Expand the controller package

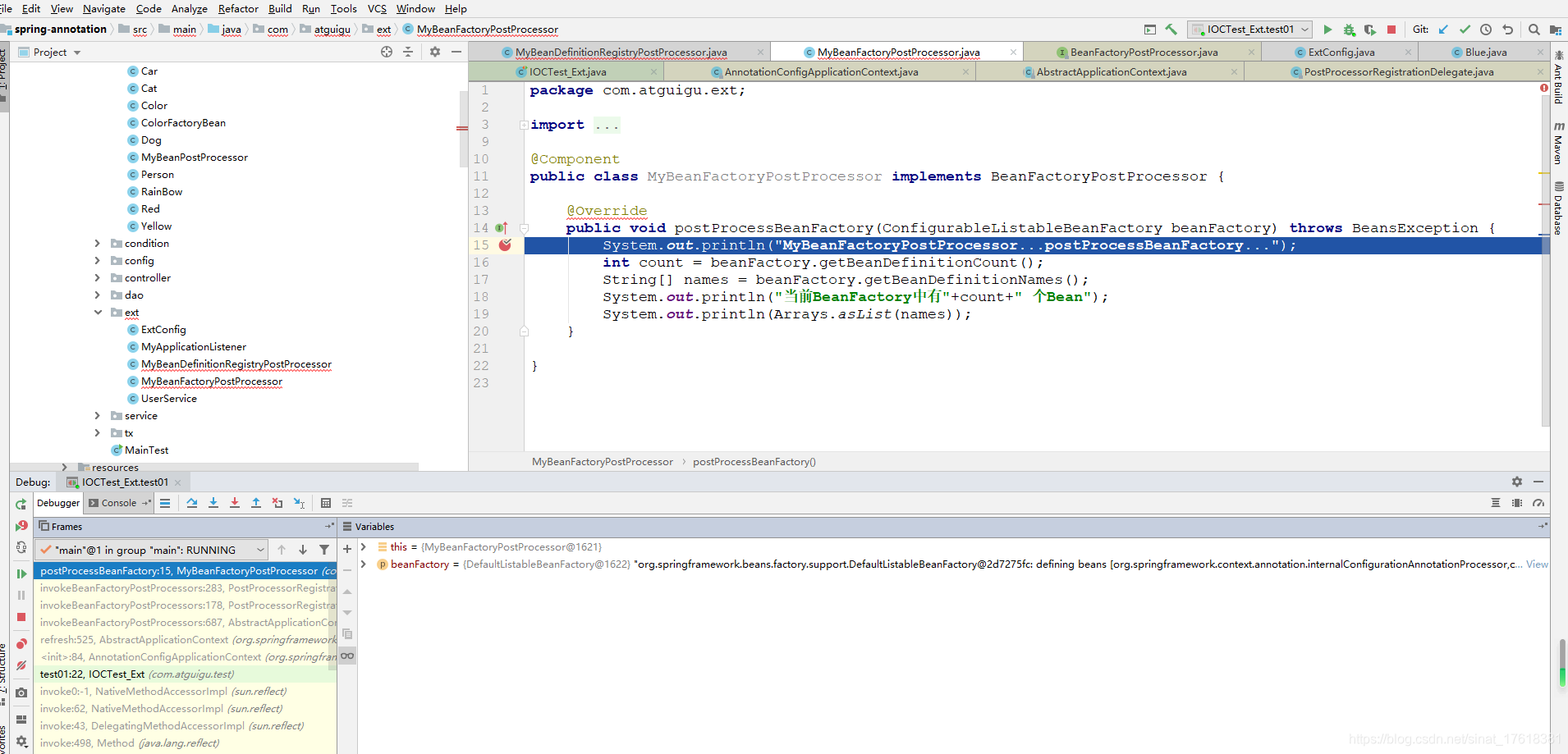[97, 278]
